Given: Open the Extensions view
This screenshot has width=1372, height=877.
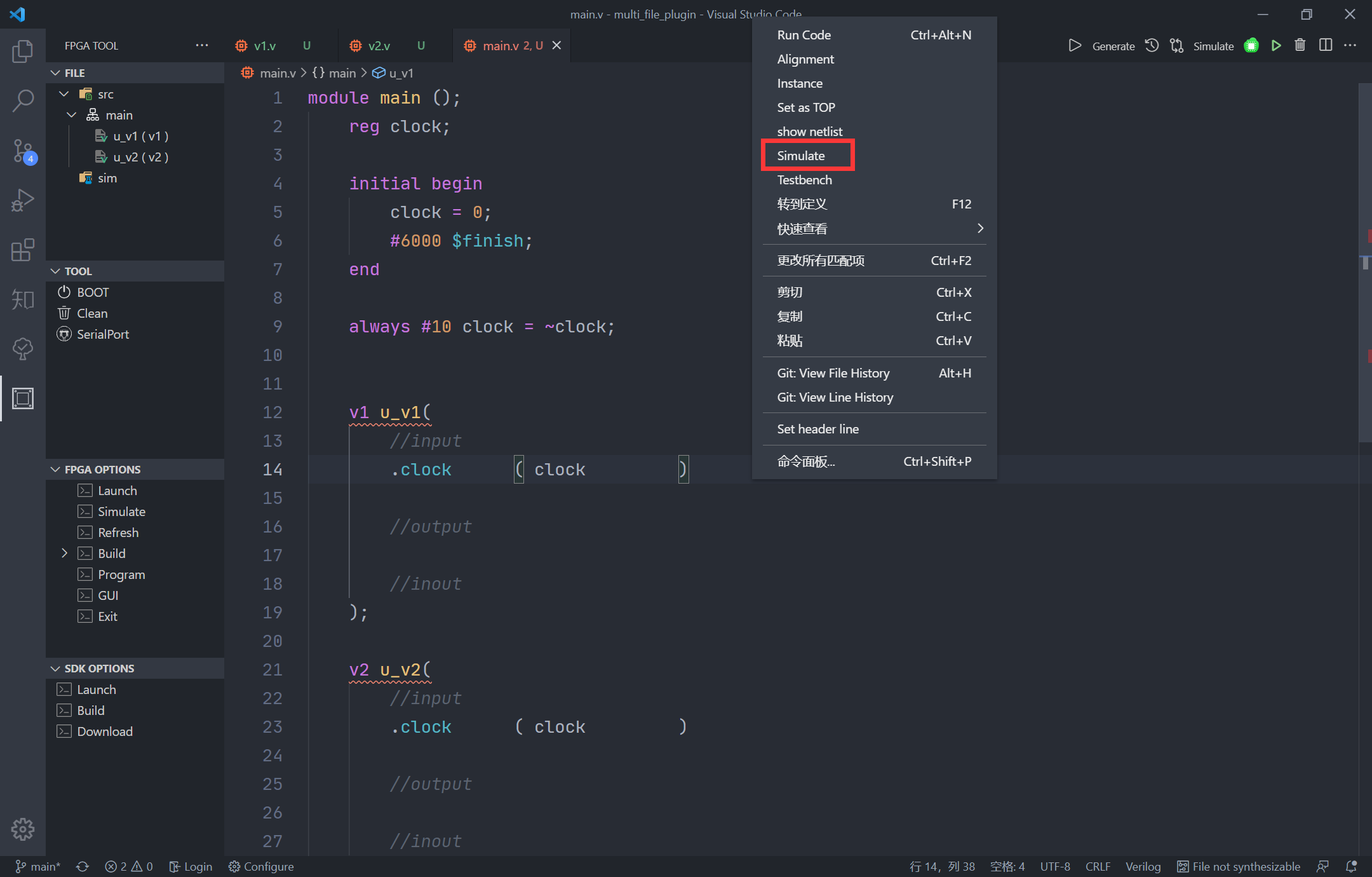Looking at the screenshot, I should (x=23, y=250).
